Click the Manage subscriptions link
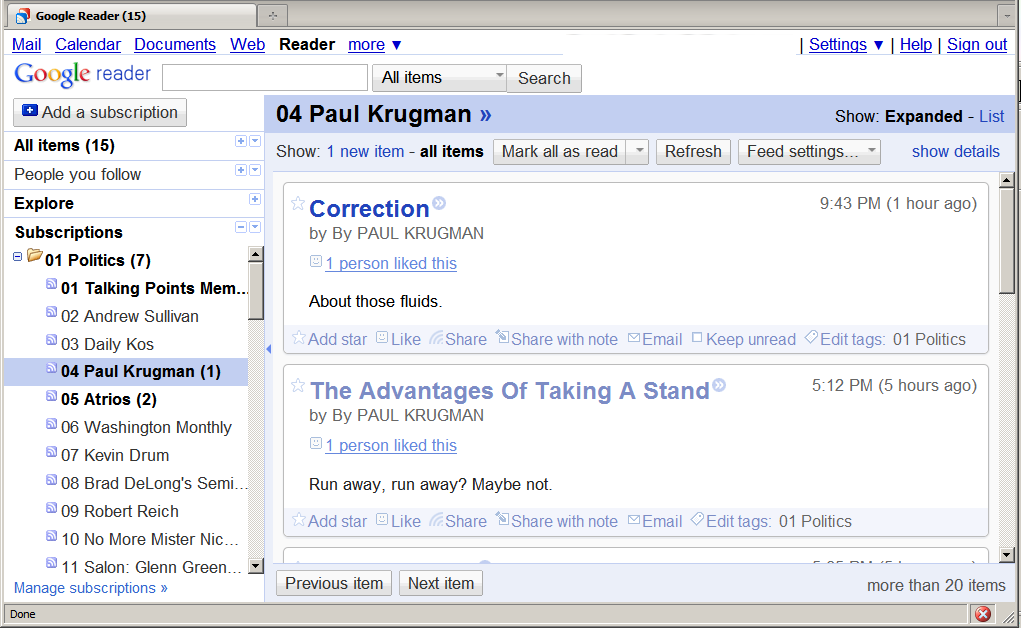This screenshot has width=1021, height=628. (x=91, y=588)
